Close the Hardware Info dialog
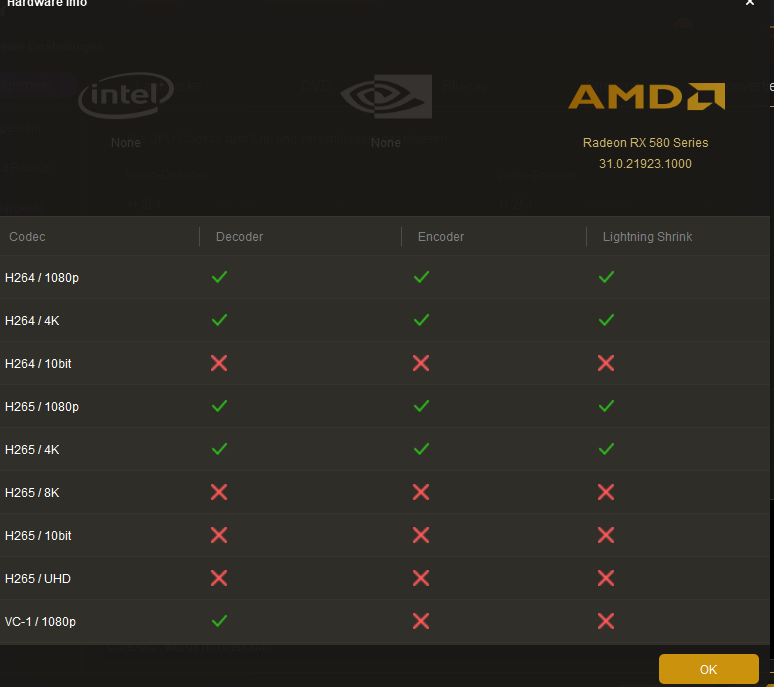This screenshot has height=687, width=774. [x=750, y=4]
